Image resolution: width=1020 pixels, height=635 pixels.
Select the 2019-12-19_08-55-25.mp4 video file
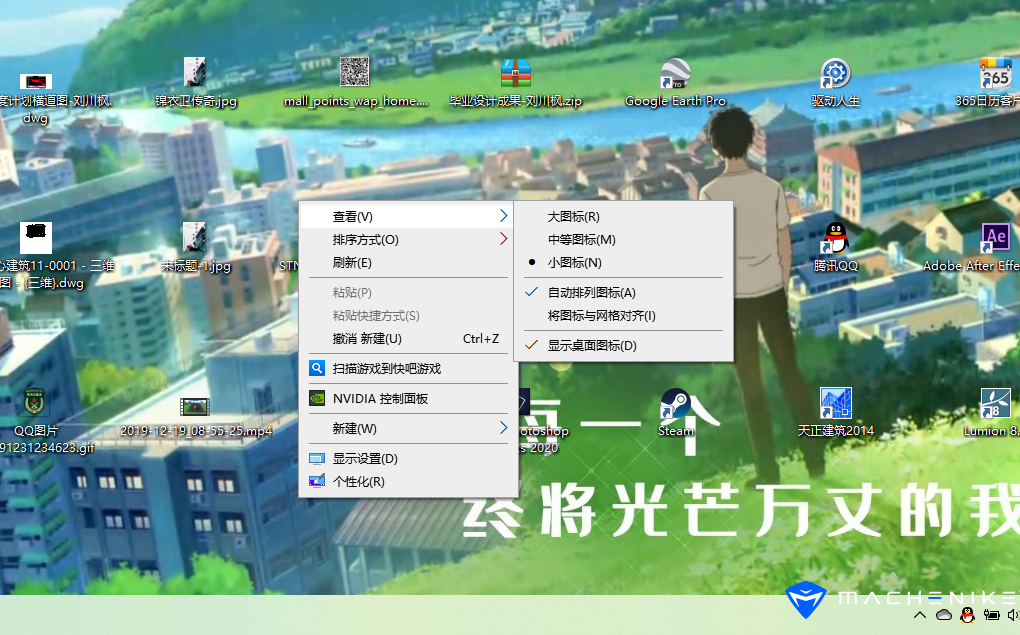click(x=195, y=416)
